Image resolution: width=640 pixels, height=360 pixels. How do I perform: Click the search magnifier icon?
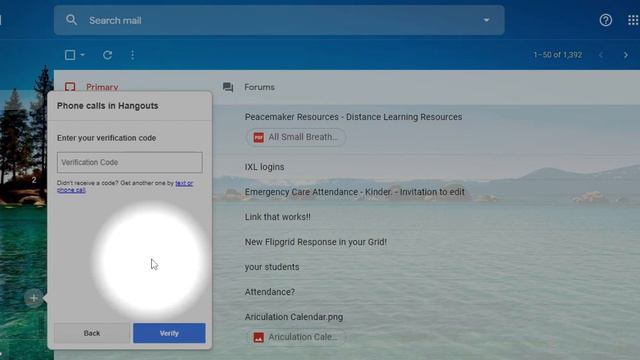71,20
